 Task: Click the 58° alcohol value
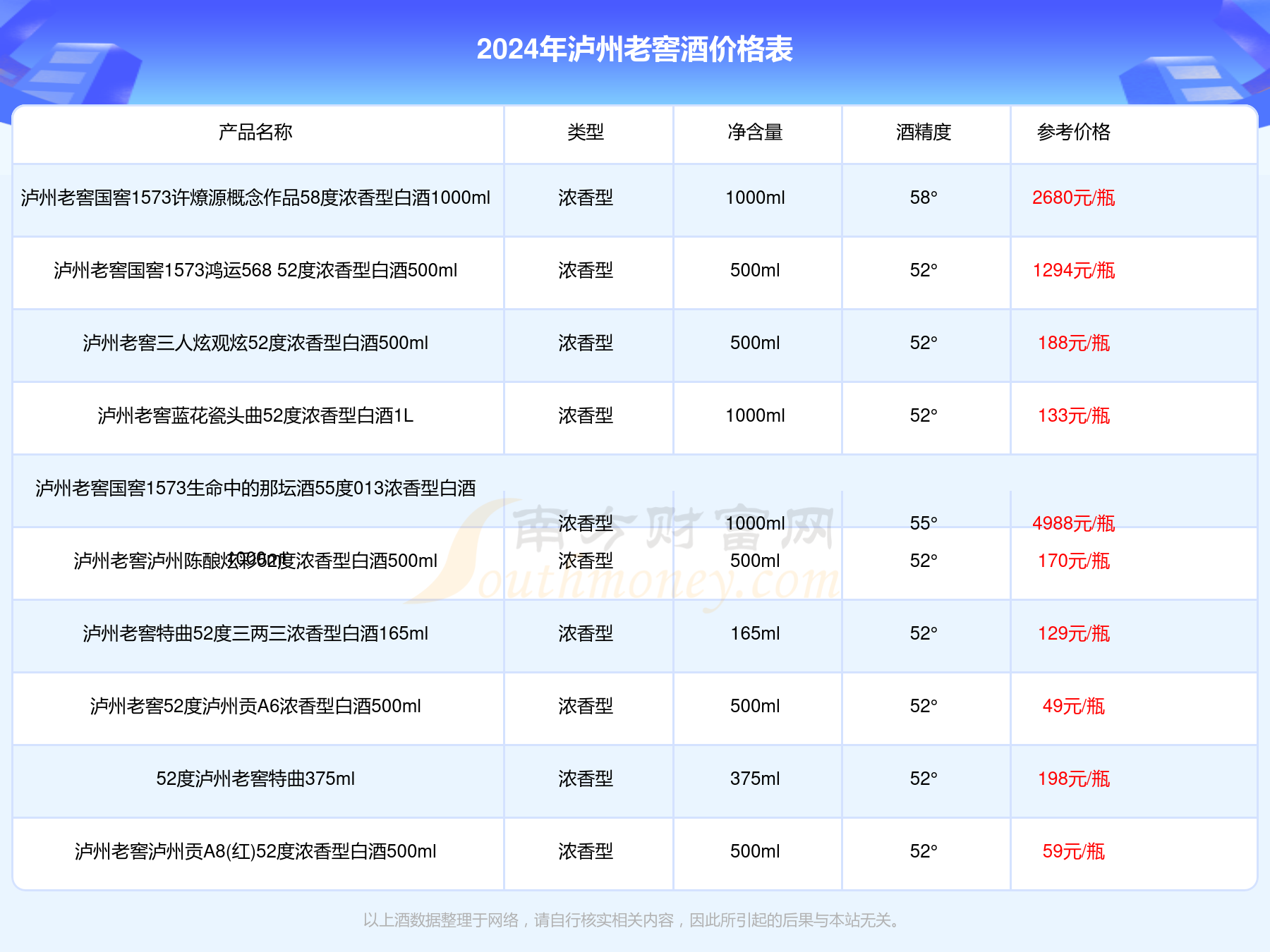pos(924,197)
